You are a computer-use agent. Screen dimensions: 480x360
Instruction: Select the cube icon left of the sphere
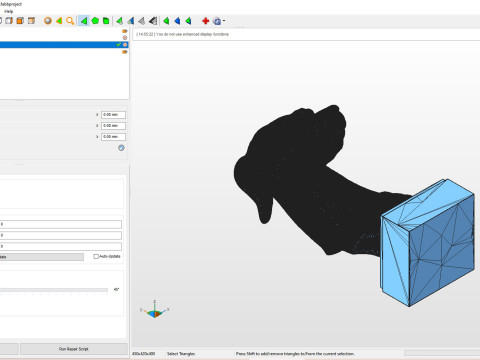click(x=31, y=21)
